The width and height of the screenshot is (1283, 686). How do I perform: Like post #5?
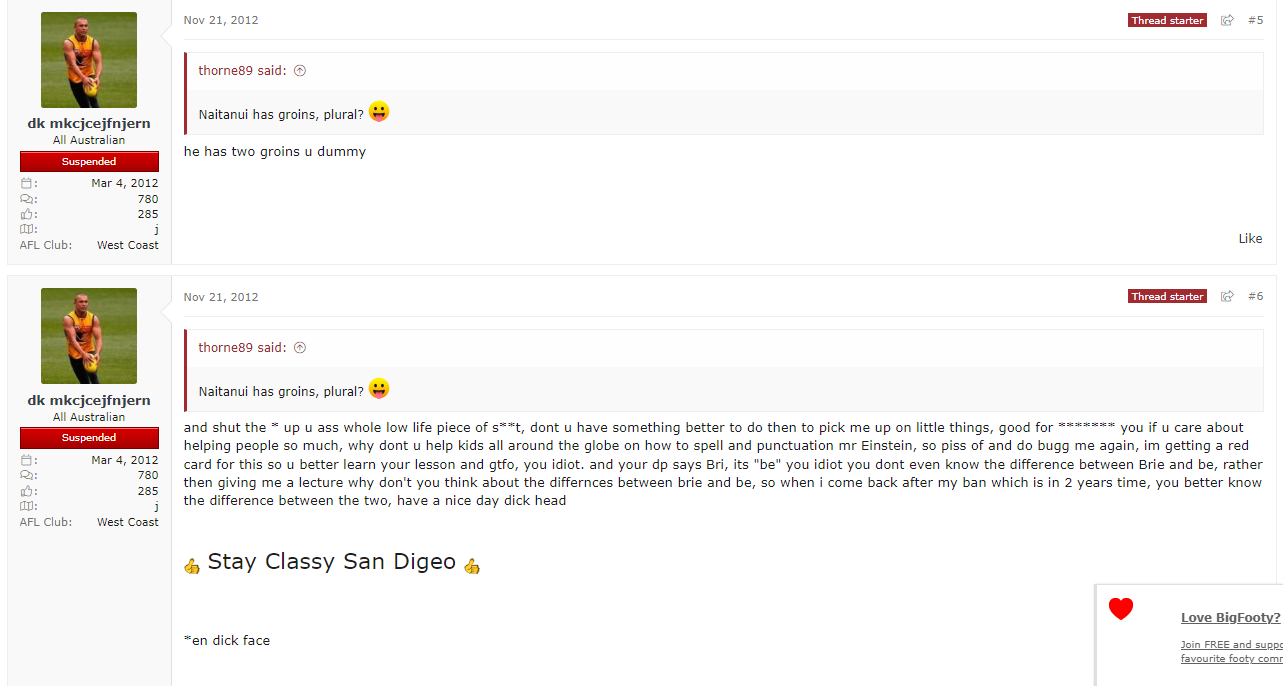pyautogui.click(x=1250, y=238)
